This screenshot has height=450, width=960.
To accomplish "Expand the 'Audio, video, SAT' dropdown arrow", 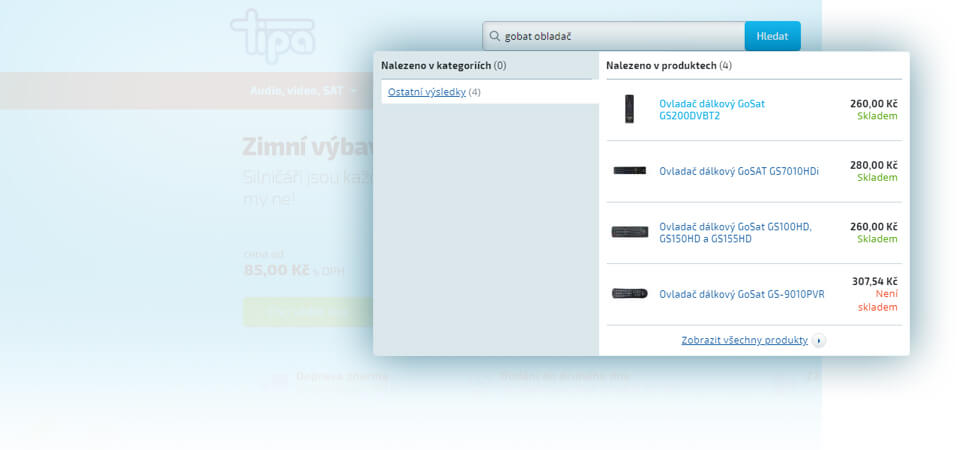I will (x=354, y=91).
